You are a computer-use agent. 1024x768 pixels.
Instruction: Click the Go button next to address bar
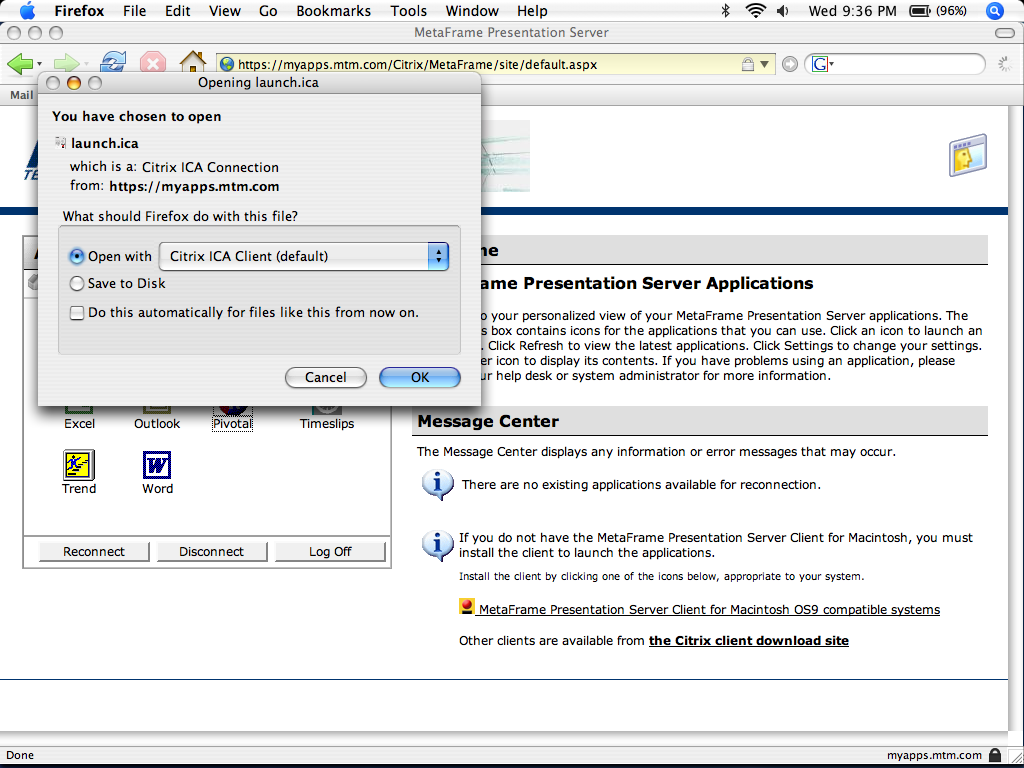tap(790, 64)
